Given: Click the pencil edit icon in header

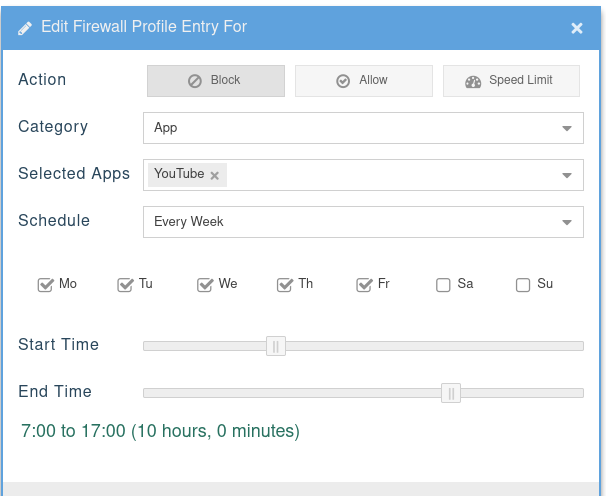Looking at the screenshot, I should (26, 27).
